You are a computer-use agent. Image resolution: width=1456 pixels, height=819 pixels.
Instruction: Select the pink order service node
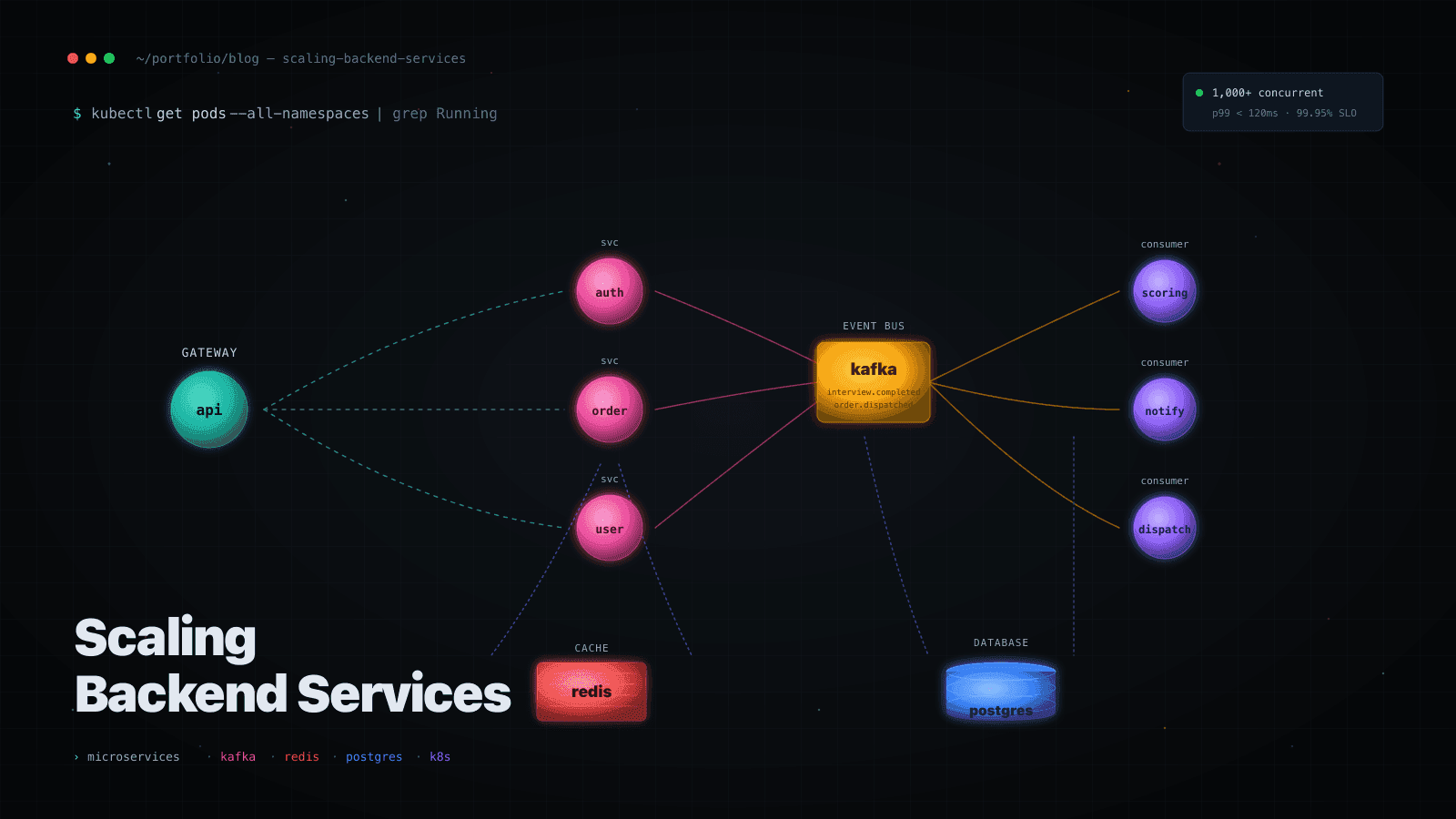coord(610,409)
